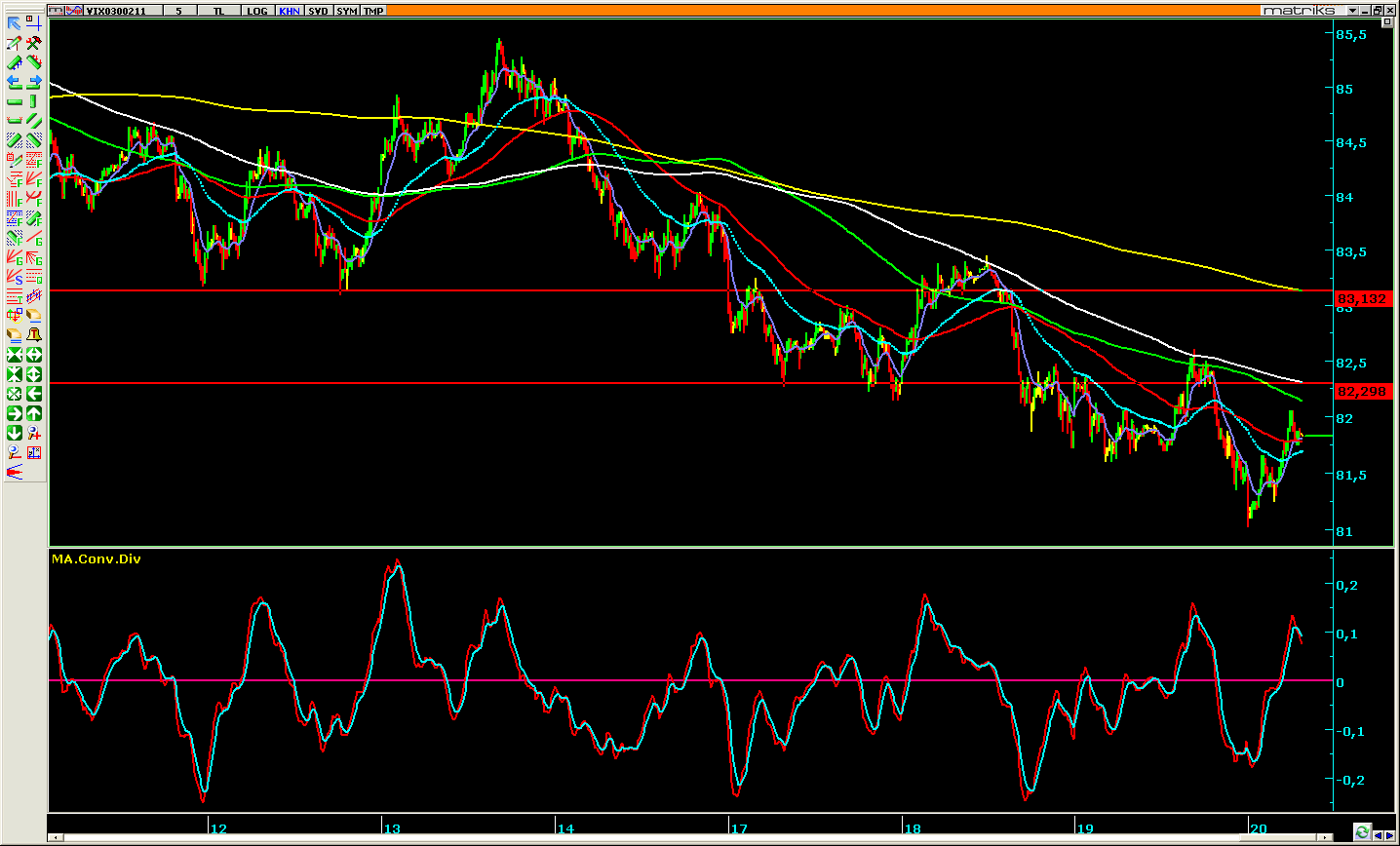Click the hammer and pickaxe tools icon
Image resolution: width=1400 pixels, height=846 pixels.
pyautogui.click(x=34, y=43)
